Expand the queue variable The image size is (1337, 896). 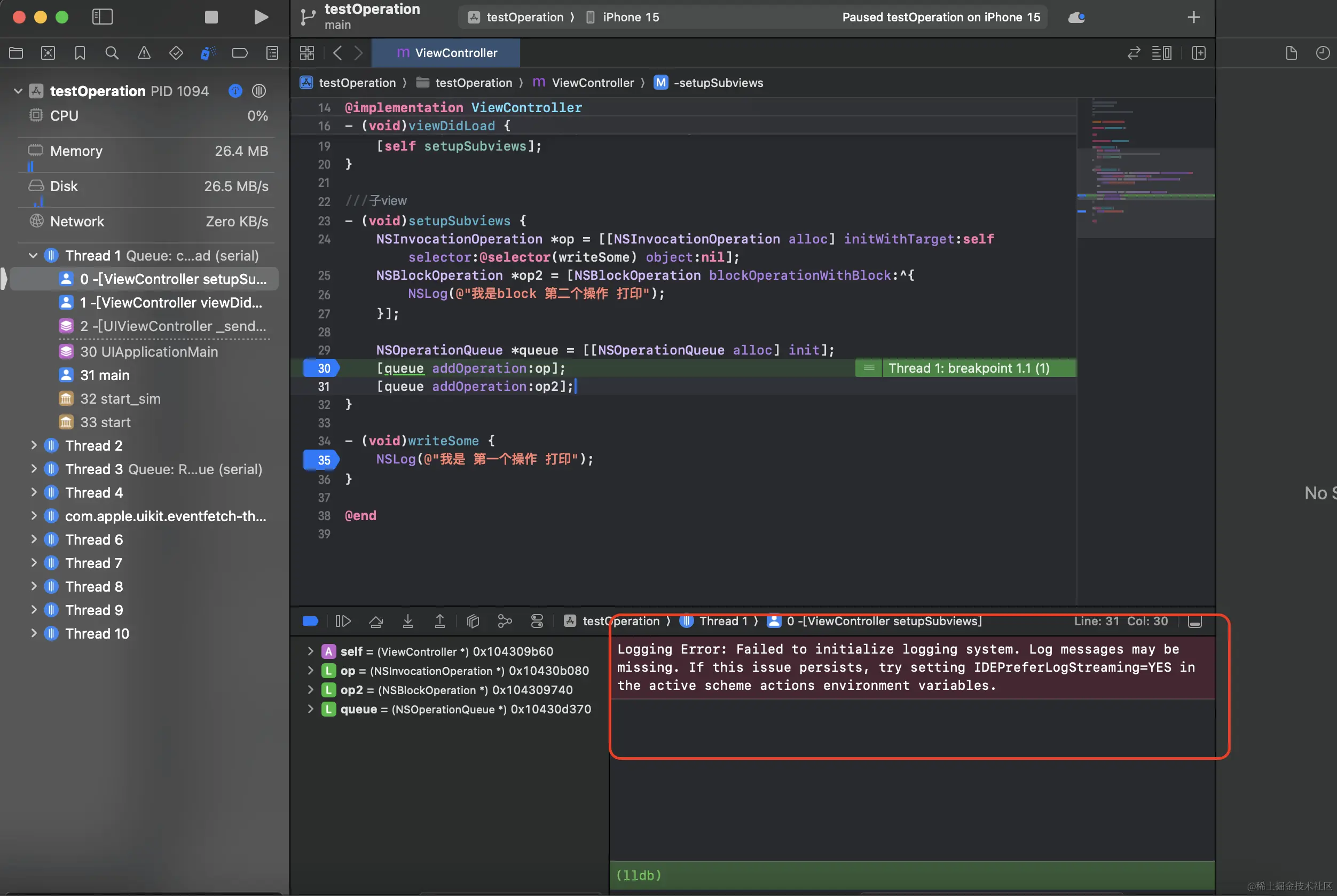point(310,710)
